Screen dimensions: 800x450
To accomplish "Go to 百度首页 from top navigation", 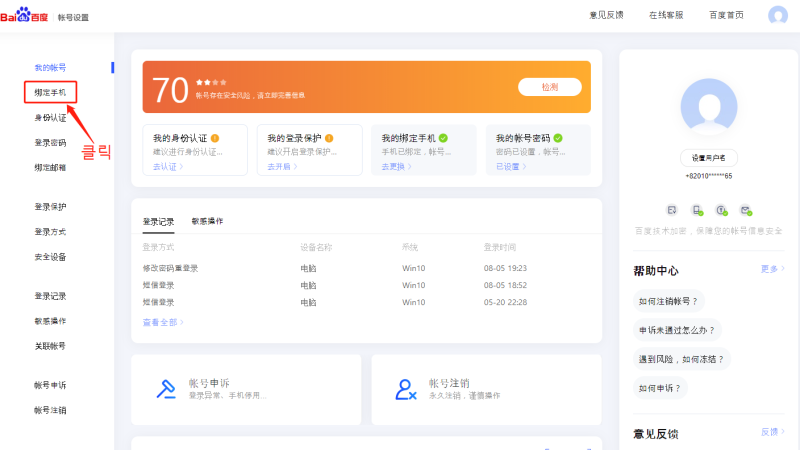I will [726, 15].
